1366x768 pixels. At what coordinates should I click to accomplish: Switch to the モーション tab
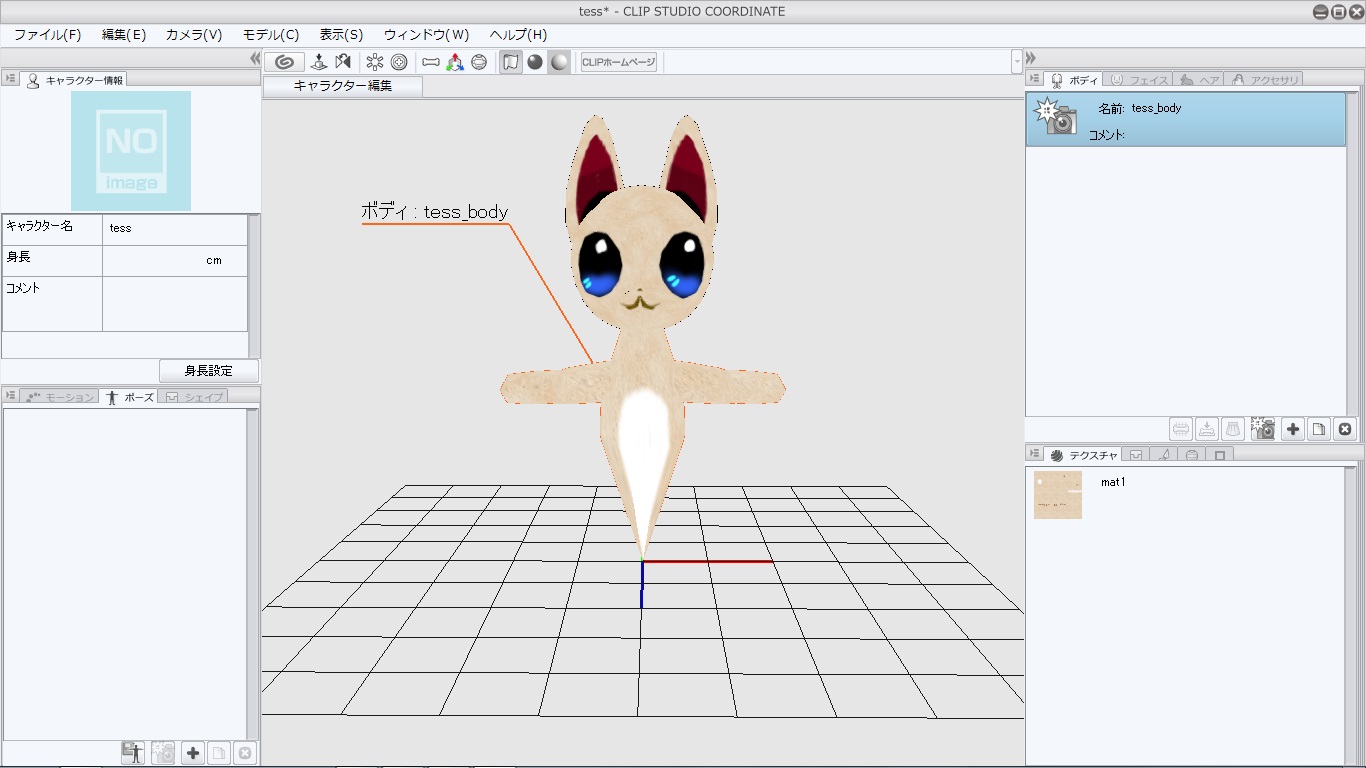[x=60, y=397]
